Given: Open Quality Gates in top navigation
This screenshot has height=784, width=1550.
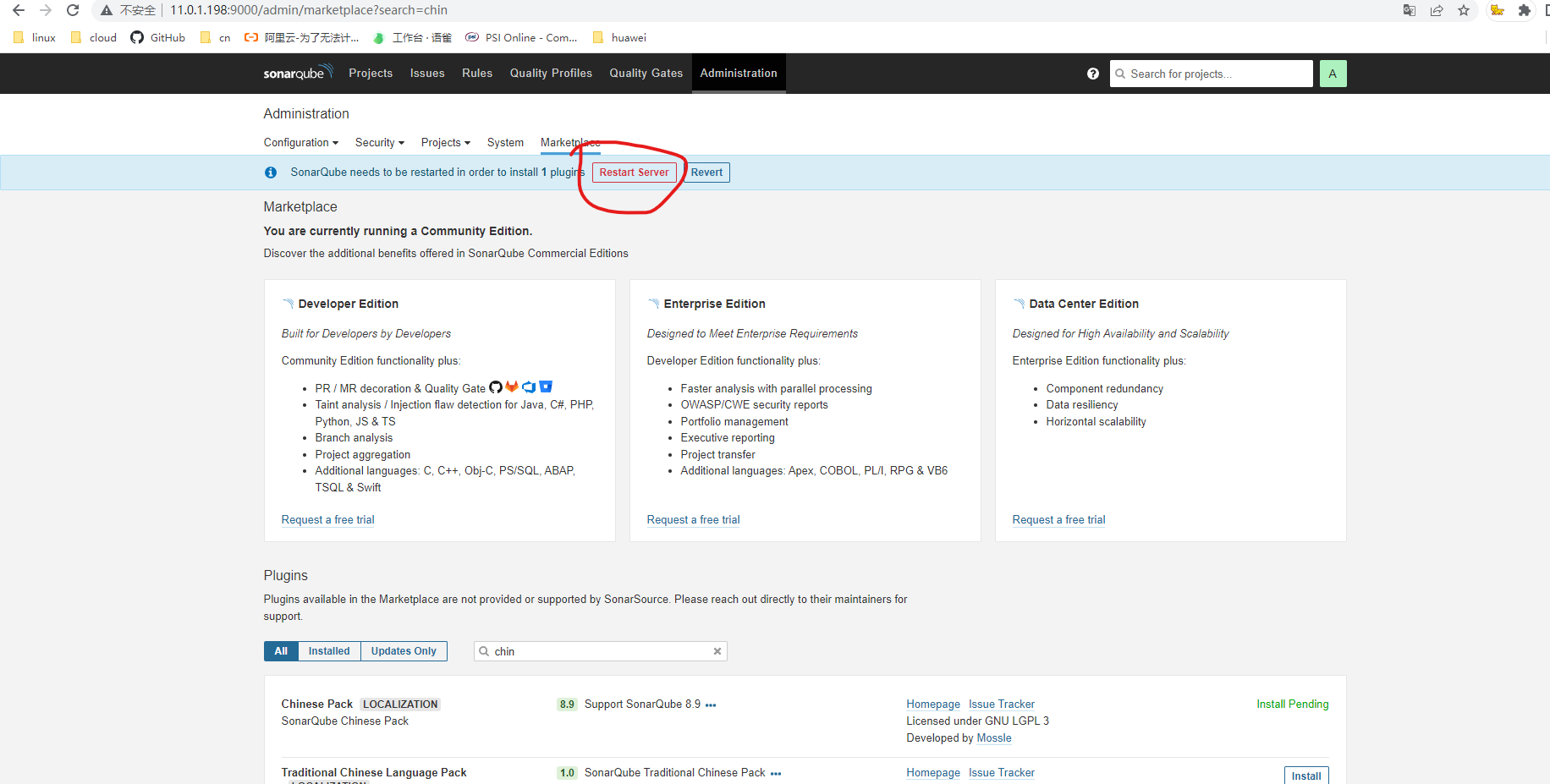Looking at the screenshot, I should pos(646,74).
